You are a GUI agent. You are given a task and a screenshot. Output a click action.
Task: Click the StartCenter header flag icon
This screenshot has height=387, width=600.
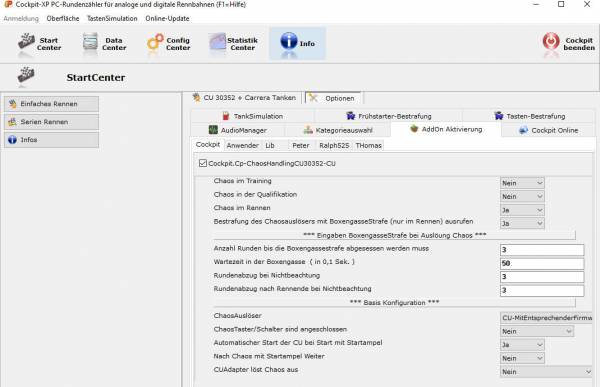click(x=26, y=75)
